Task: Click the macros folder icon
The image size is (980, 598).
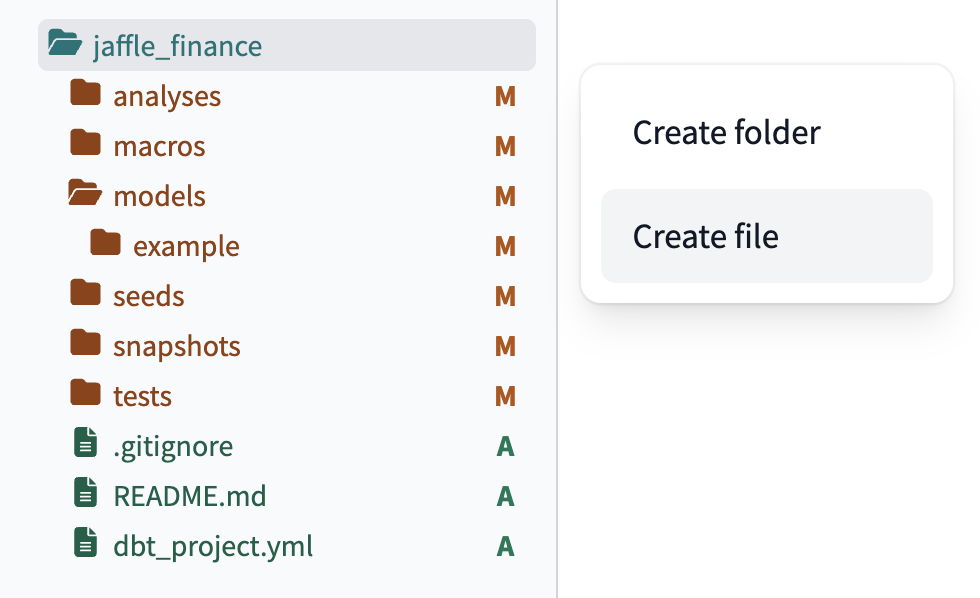Action: (86, 146)
